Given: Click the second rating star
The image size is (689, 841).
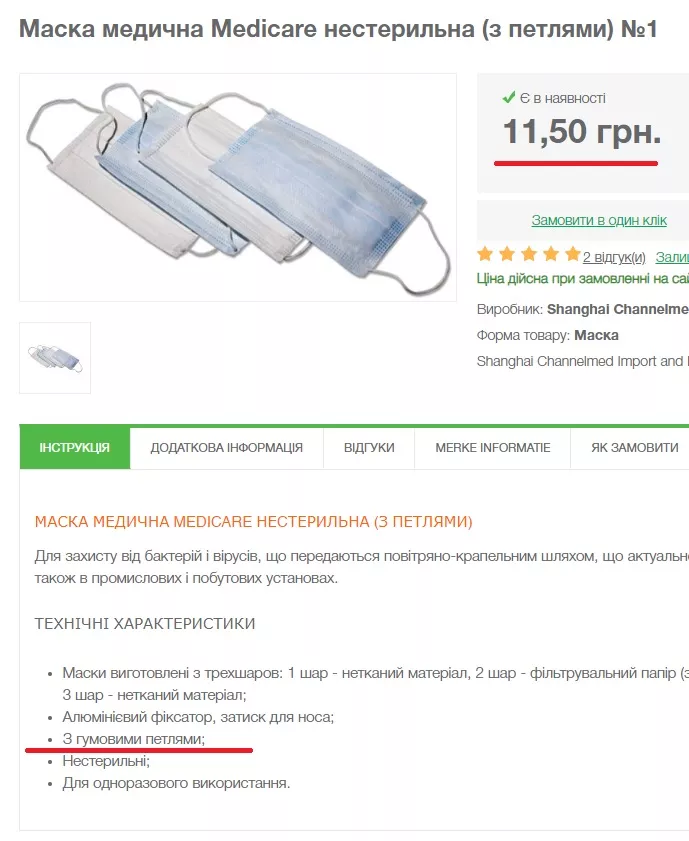Looking at the screenshot, I should point(508,254).
